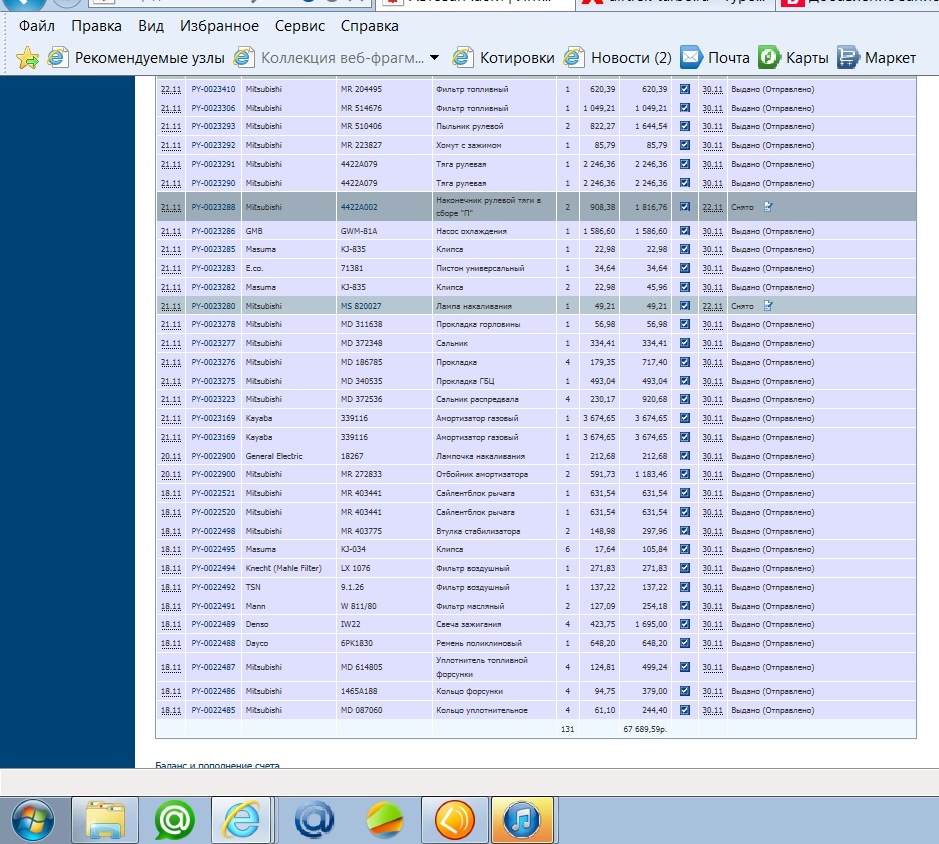Click part number link MS 820027
Viewport: 939px width, 844px height.
pyautogui.click(x=361, y=306)
